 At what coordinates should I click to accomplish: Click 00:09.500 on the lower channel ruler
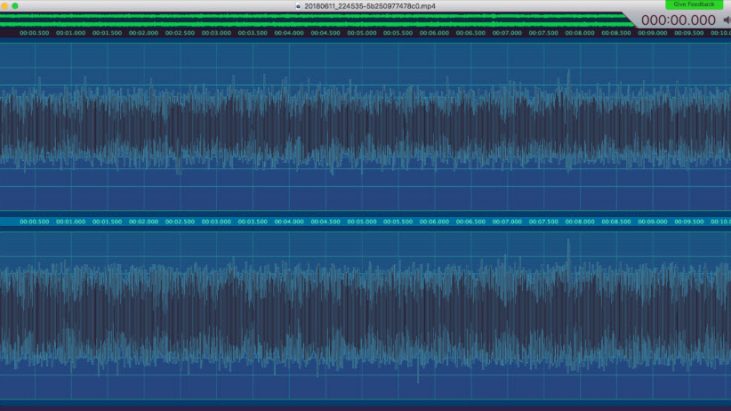click(x=689, y=222)
